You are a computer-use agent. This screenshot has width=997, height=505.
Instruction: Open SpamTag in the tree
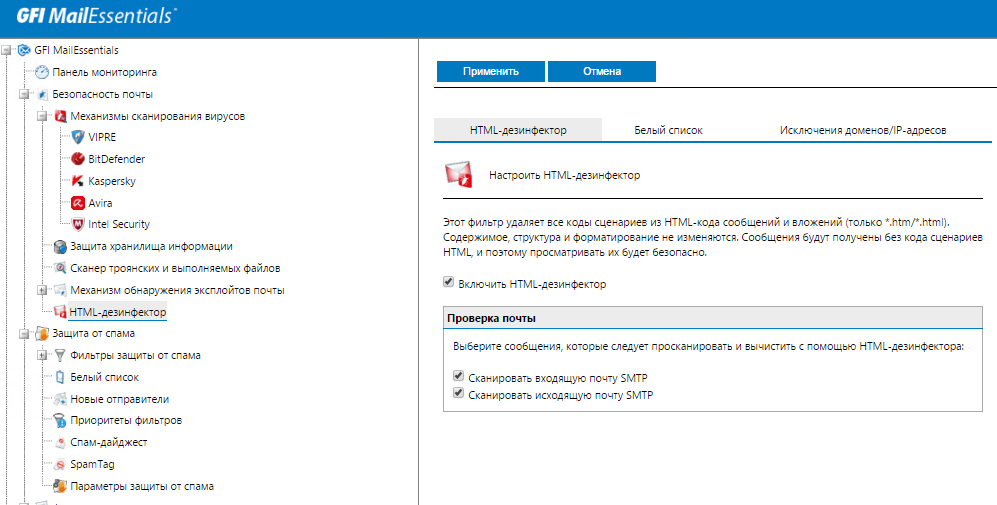92,464
